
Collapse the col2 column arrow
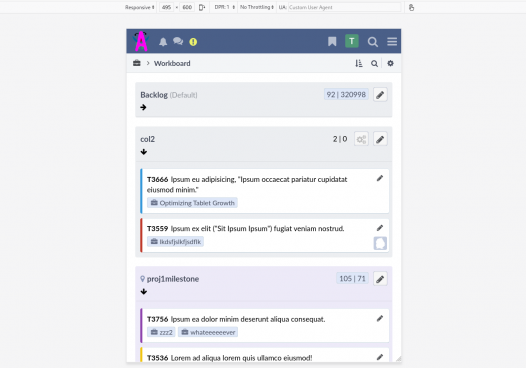[x=144, y=152]
